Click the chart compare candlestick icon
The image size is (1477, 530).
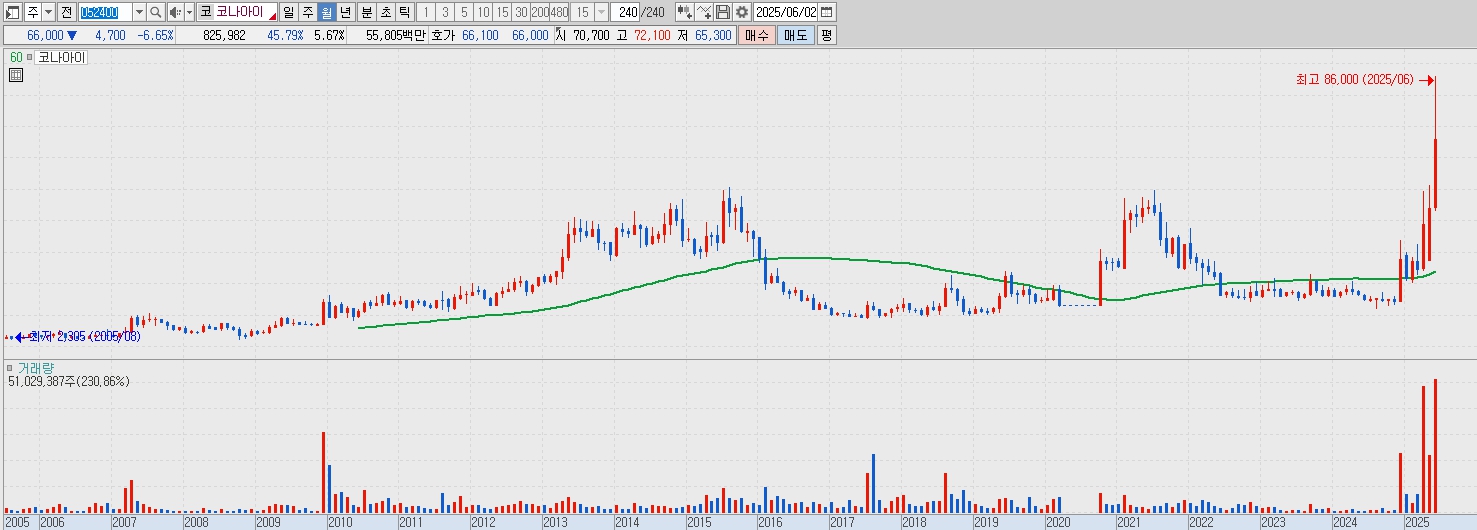click(x=685, y=12)
